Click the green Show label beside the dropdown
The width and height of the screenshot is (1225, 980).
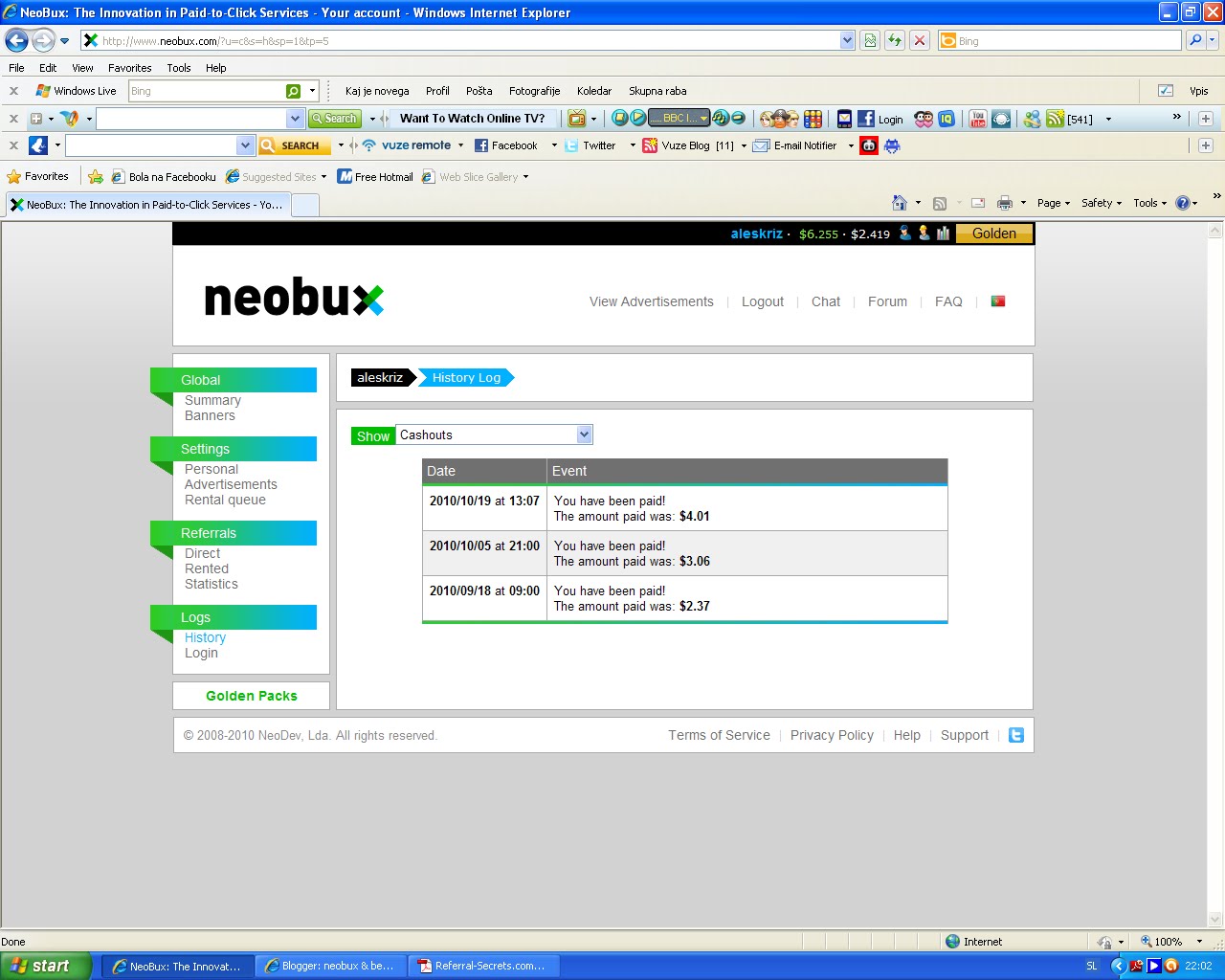click(x=372, y=435)
